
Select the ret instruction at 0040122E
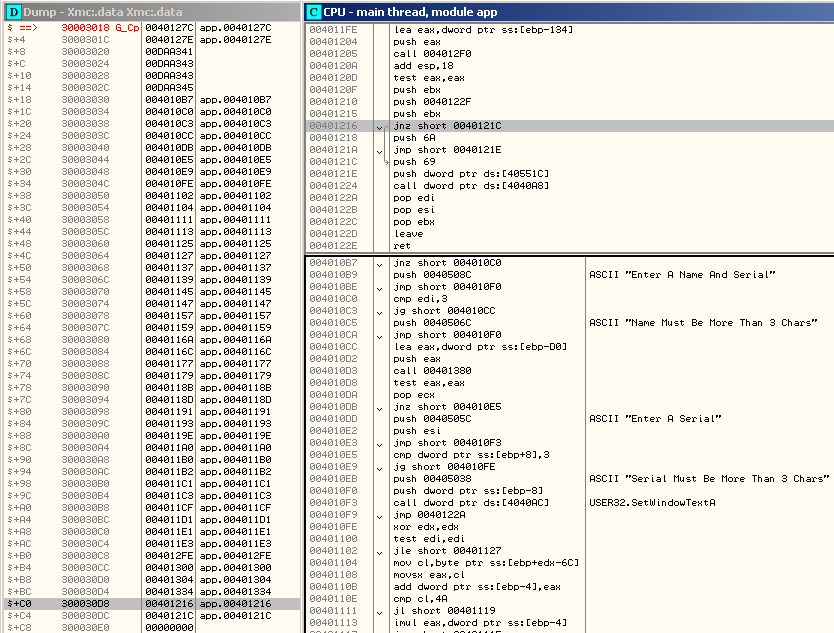click(x=400, y=244)
